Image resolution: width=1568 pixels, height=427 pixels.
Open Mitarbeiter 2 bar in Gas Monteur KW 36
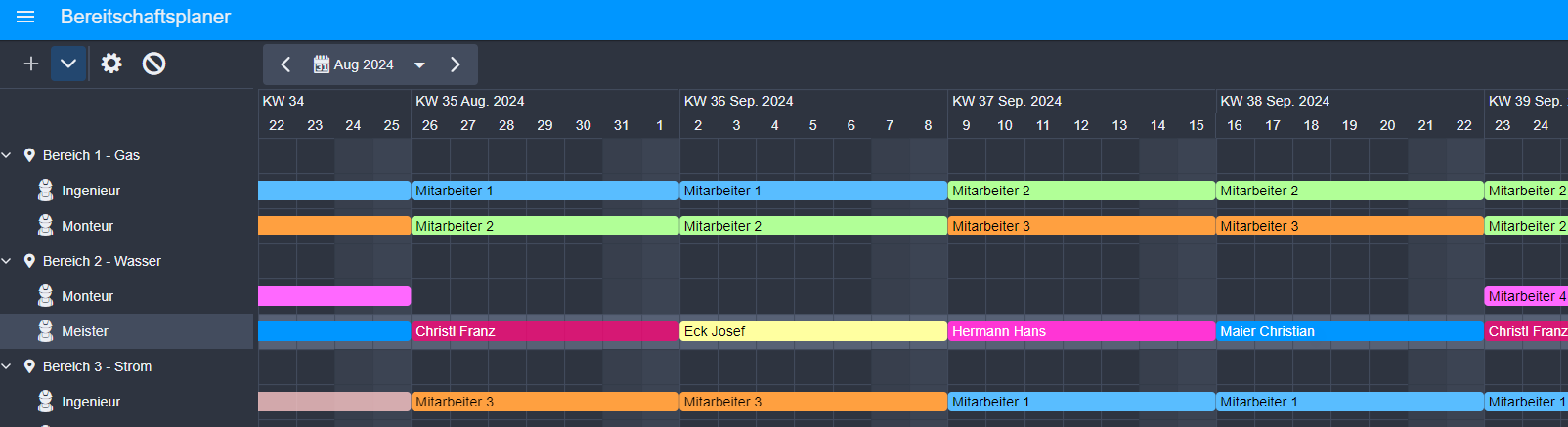(813, 226)
